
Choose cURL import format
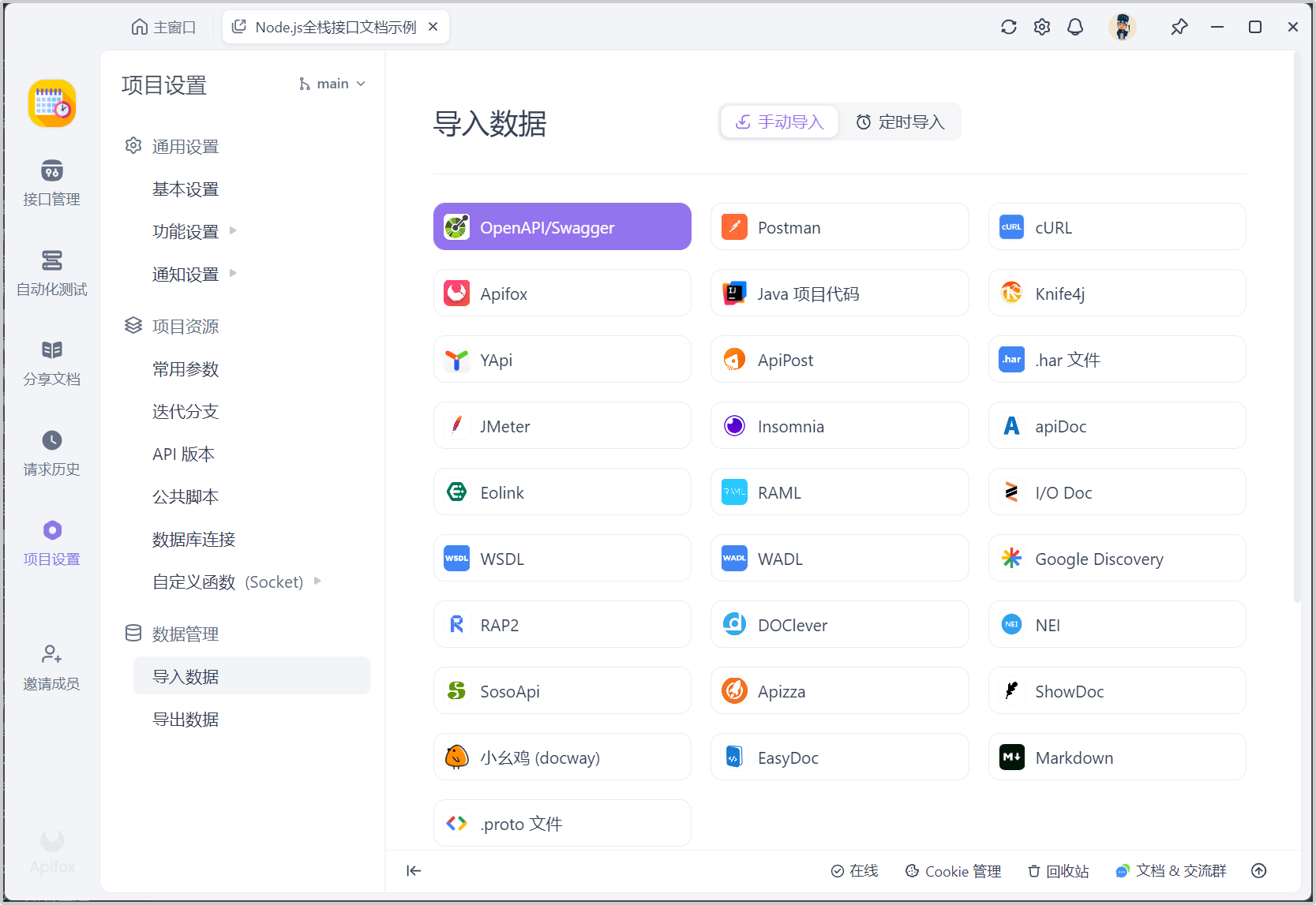1117,226
